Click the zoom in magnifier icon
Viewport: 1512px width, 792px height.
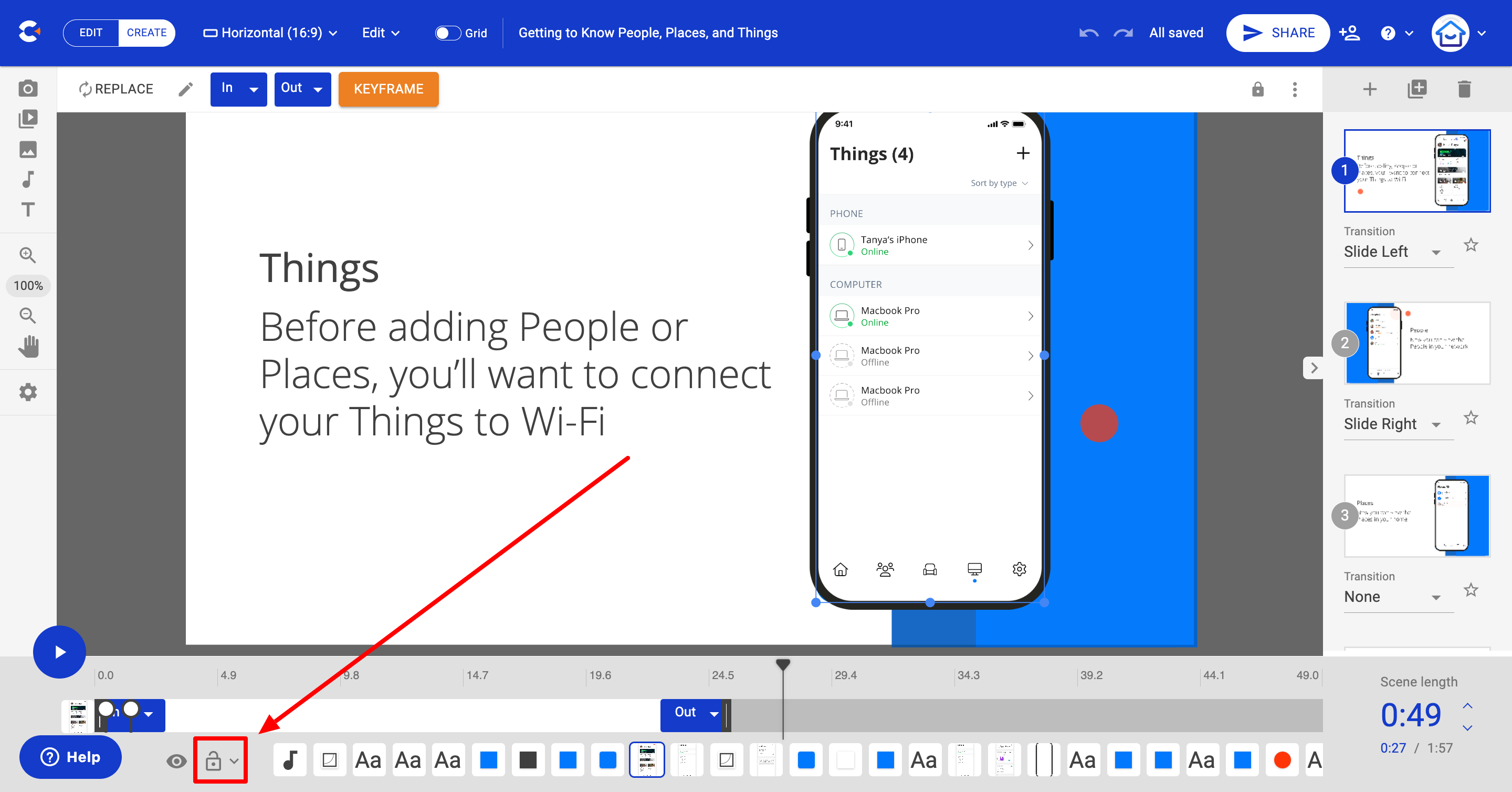(28, 255)
